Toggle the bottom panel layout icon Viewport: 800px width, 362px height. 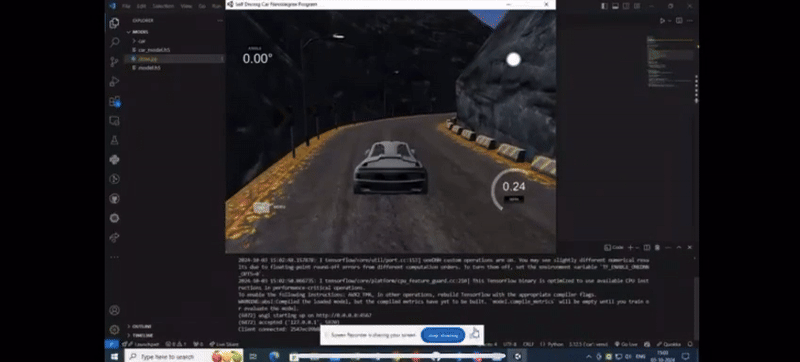click(x=615, y=6)
